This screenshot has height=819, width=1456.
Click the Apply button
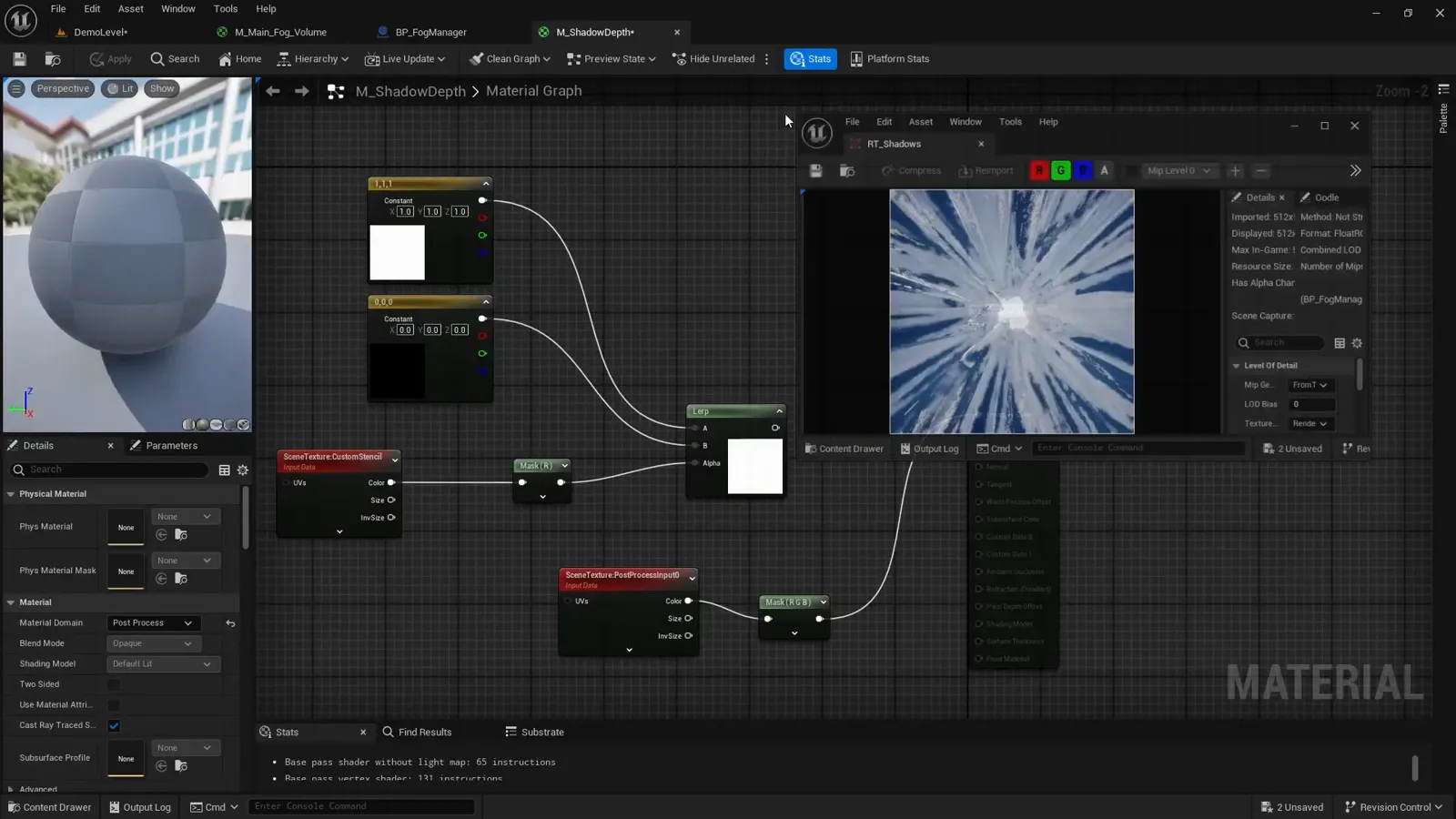(110, 59)
